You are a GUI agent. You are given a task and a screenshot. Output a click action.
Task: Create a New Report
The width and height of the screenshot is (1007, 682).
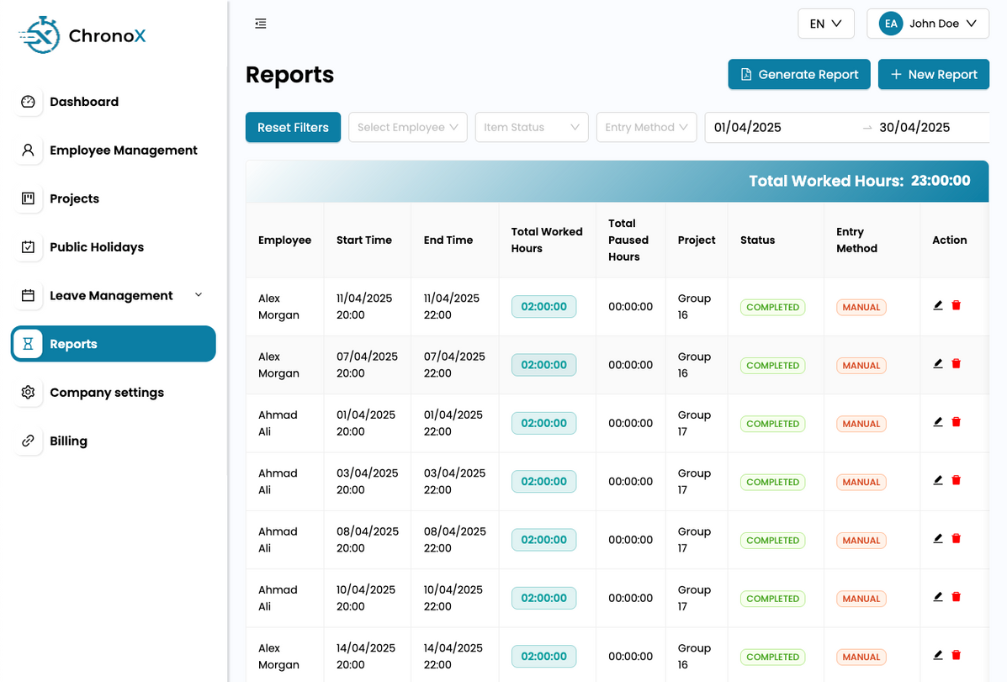click(x=933, y=74)
